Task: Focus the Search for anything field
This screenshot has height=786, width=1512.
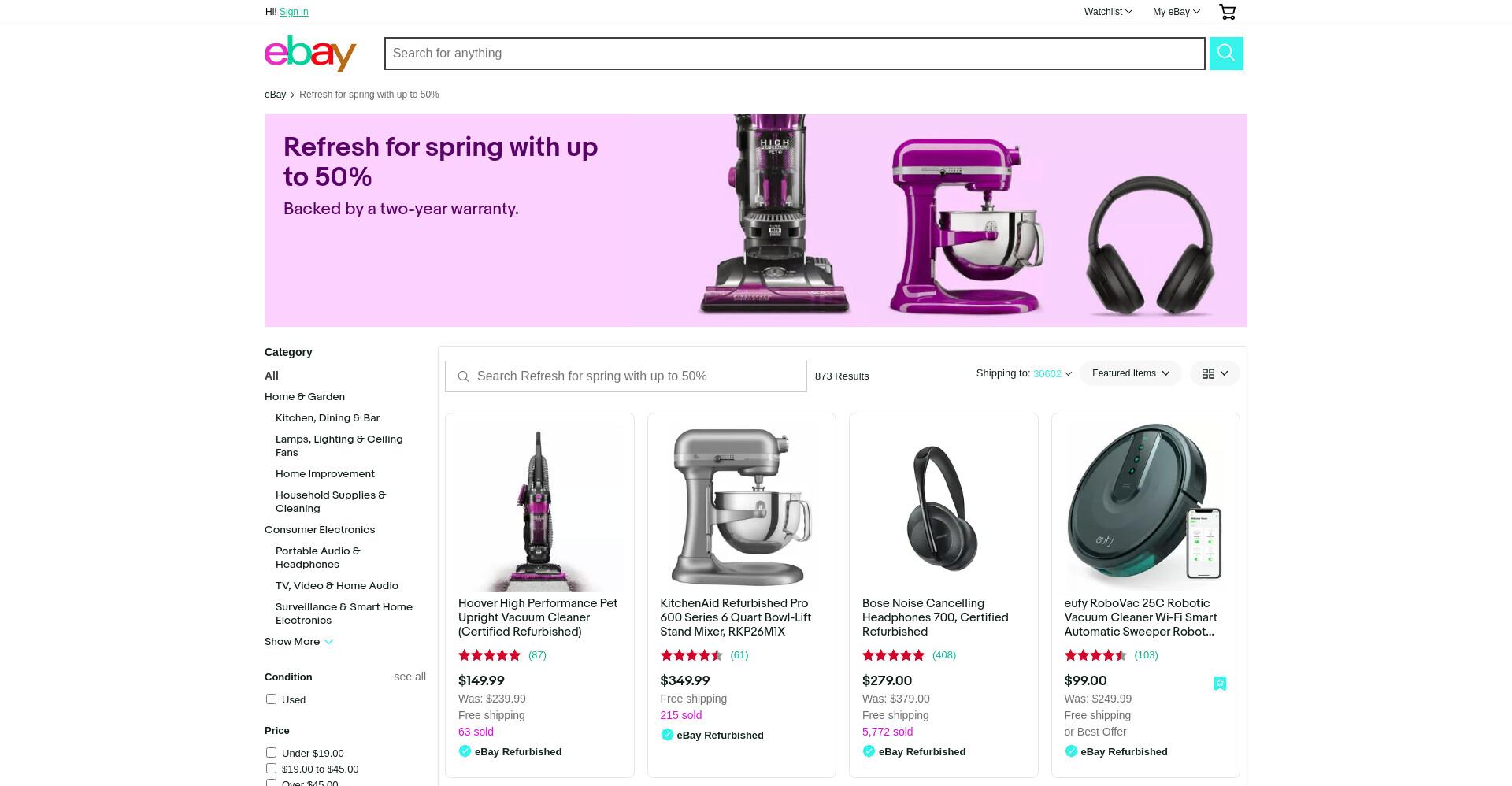Action: point(795,54)
